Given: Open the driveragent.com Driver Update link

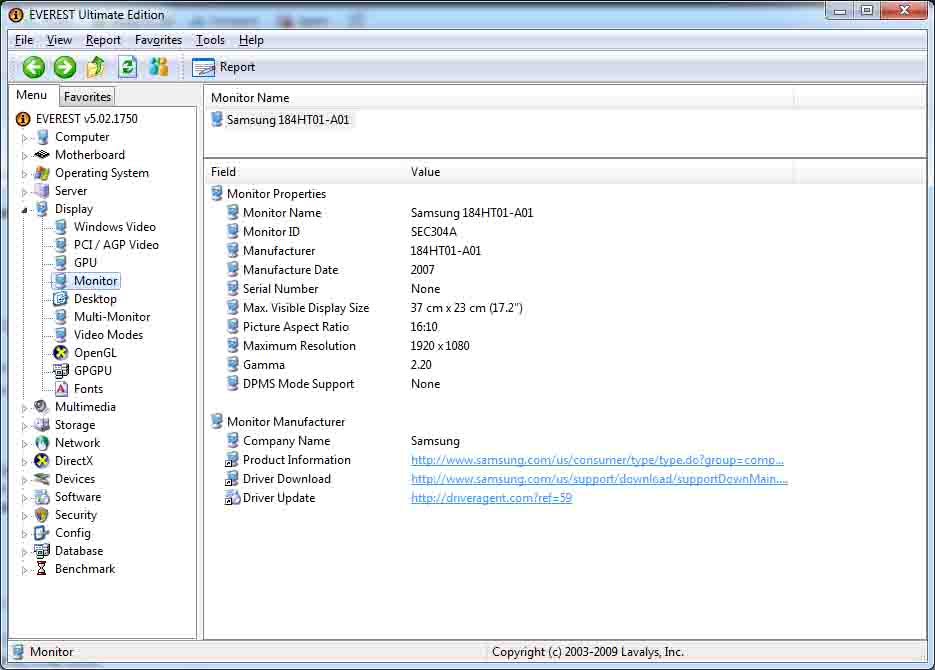Looking at the screenshot, I should (491, 498).
